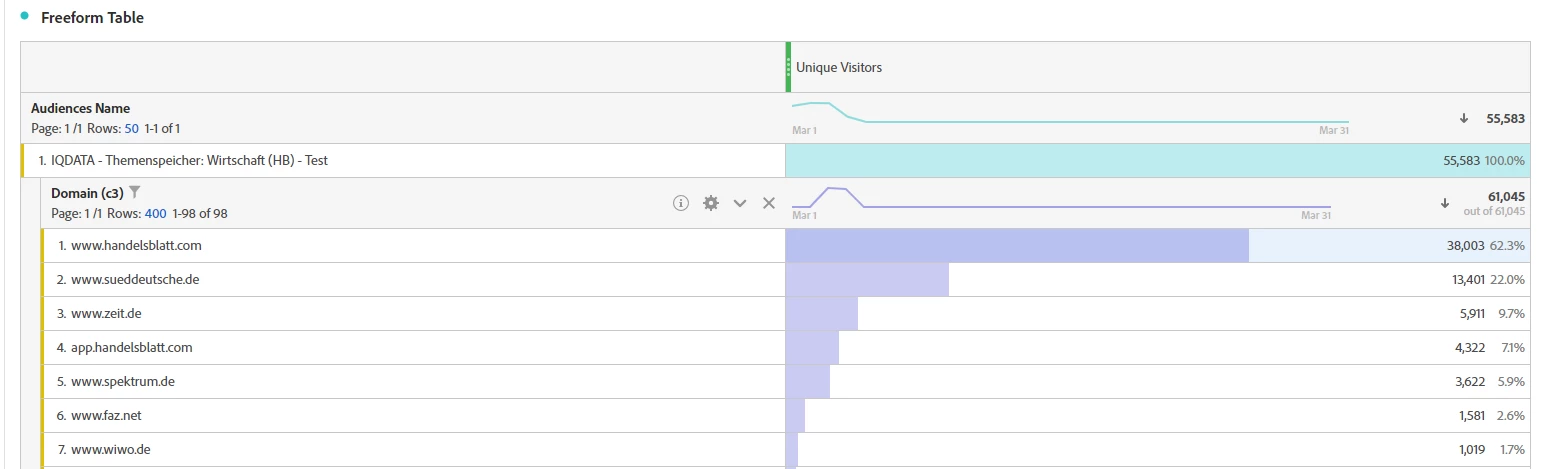Click the filter icon next to Domain (c3)
Viewport: 1541px width, 469px height.
click(x=135, y=192)
